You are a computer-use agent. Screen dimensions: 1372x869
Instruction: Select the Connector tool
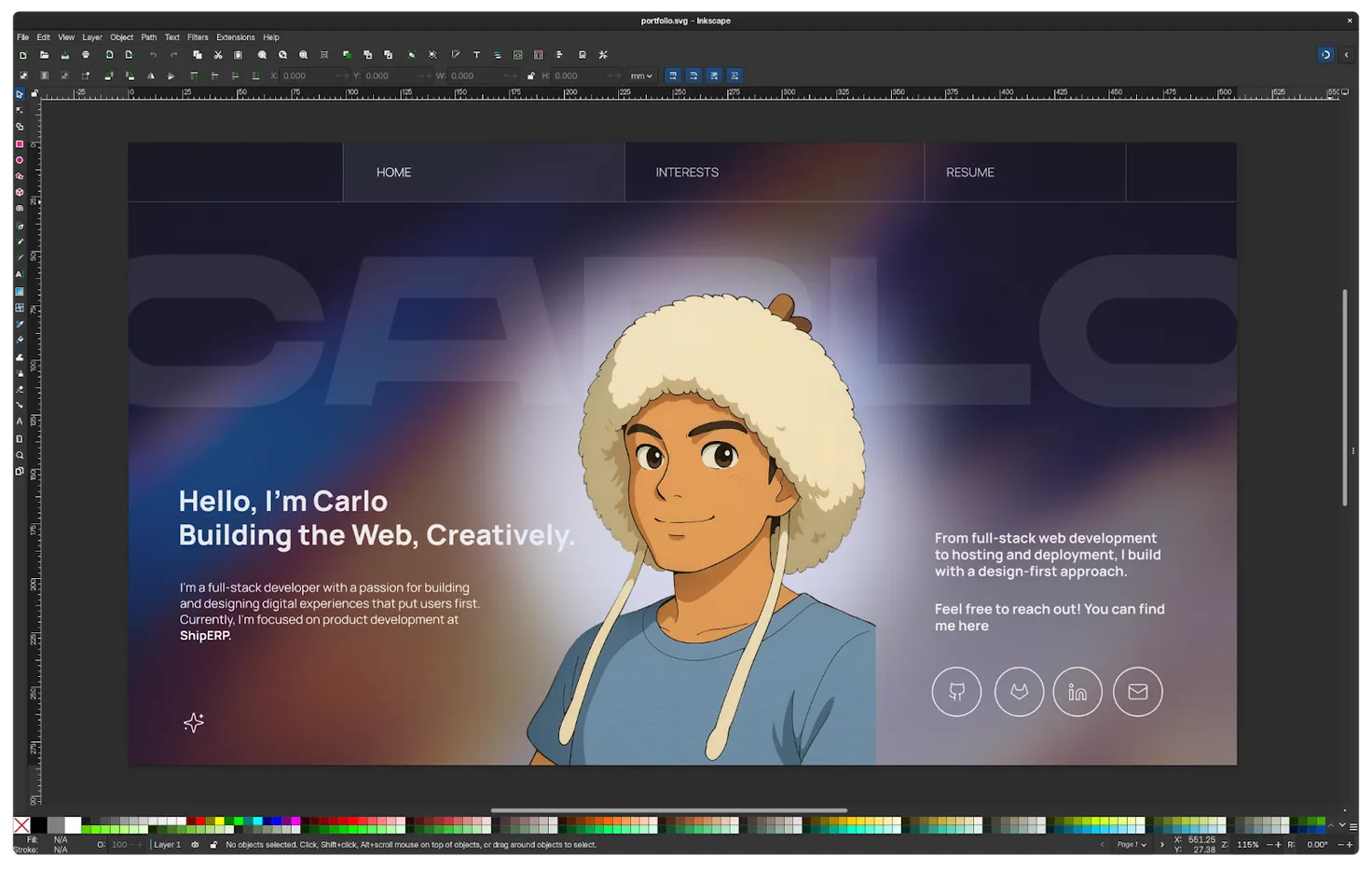(x=20, y=406)
